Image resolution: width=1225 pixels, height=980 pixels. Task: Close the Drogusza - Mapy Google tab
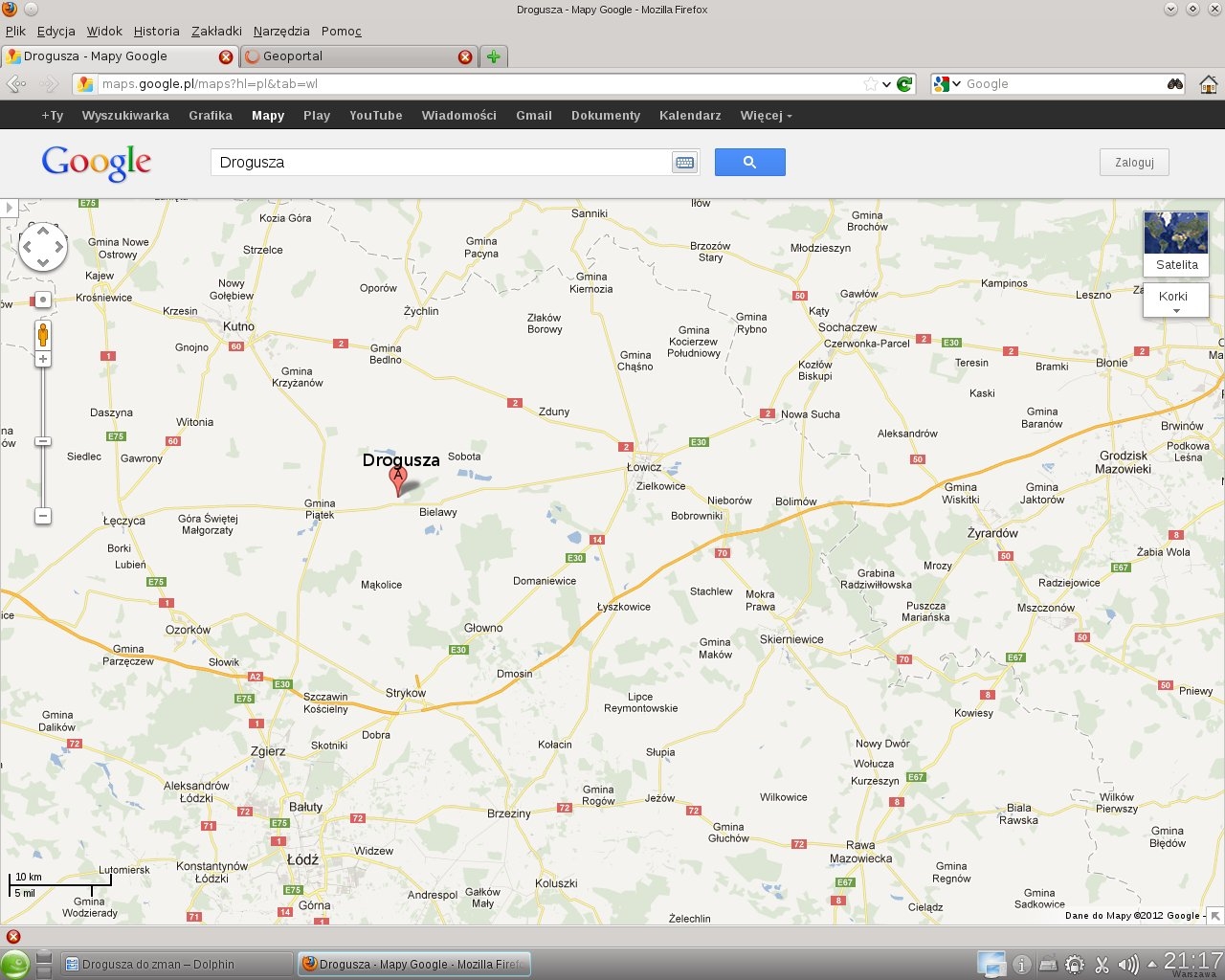(x=226, y=56)
